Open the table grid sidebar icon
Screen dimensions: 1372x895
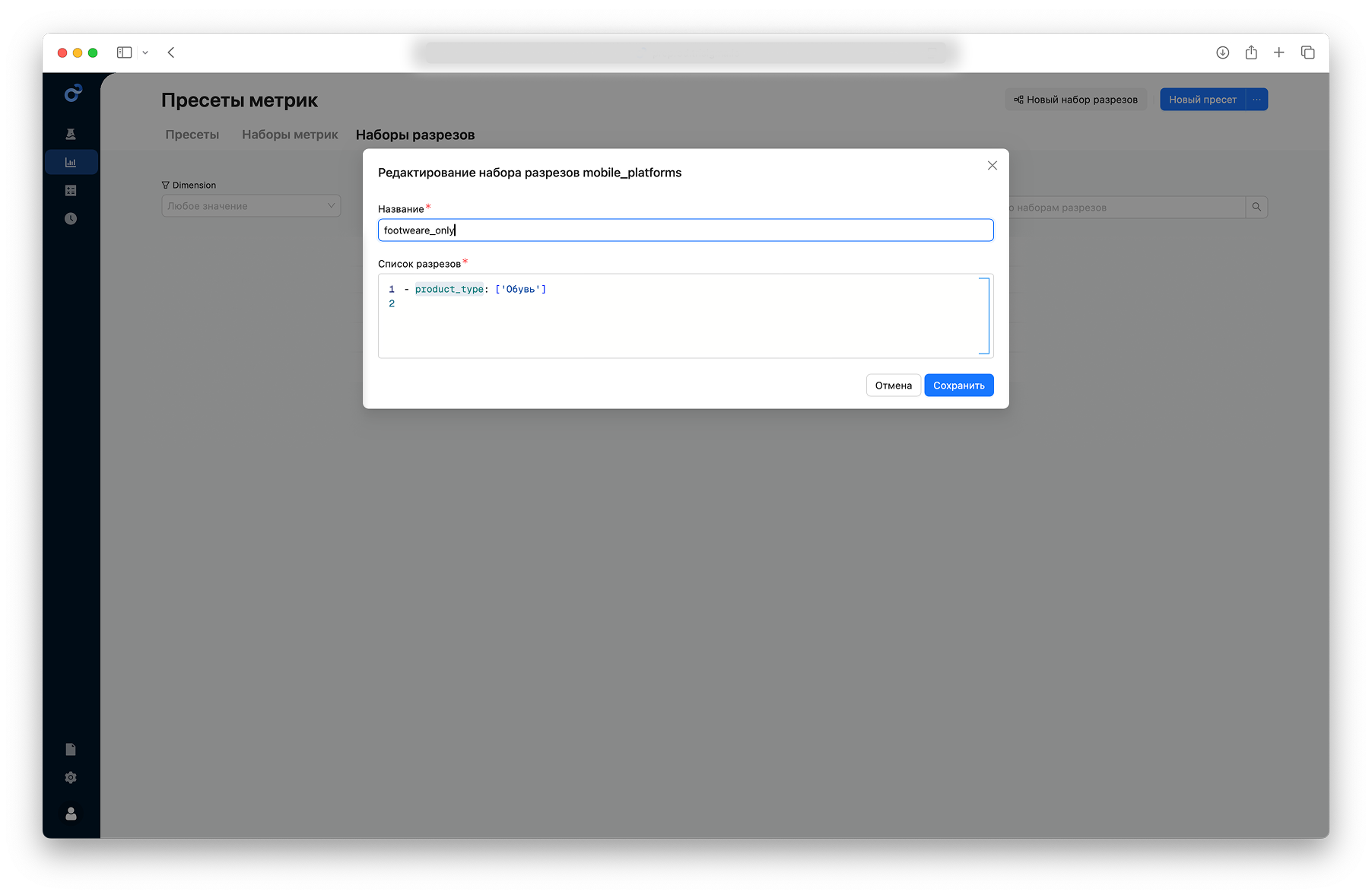pyautogui.click(x=71, y=191)
